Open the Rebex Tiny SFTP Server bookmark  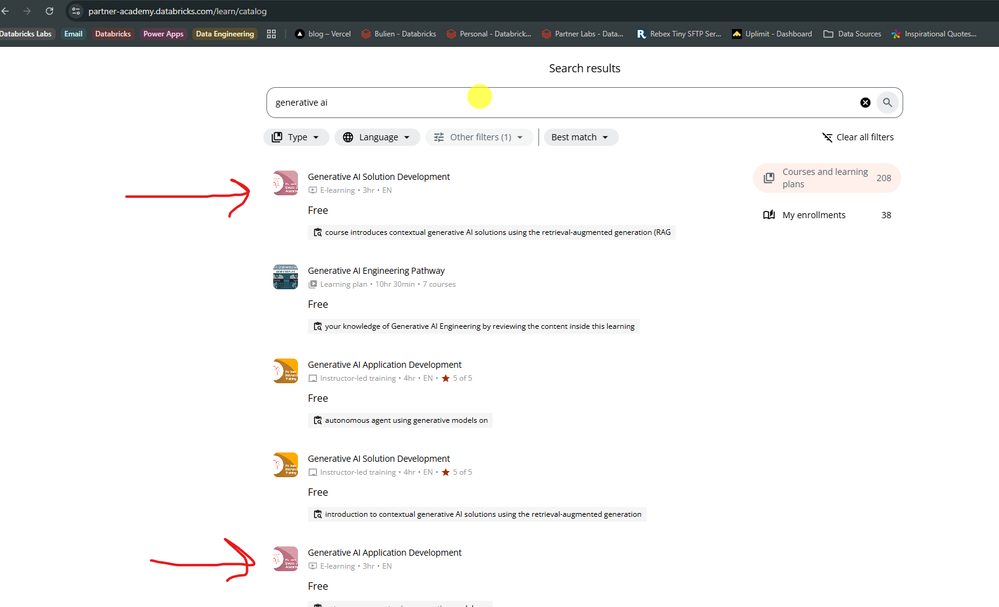[x=678, y=34]
